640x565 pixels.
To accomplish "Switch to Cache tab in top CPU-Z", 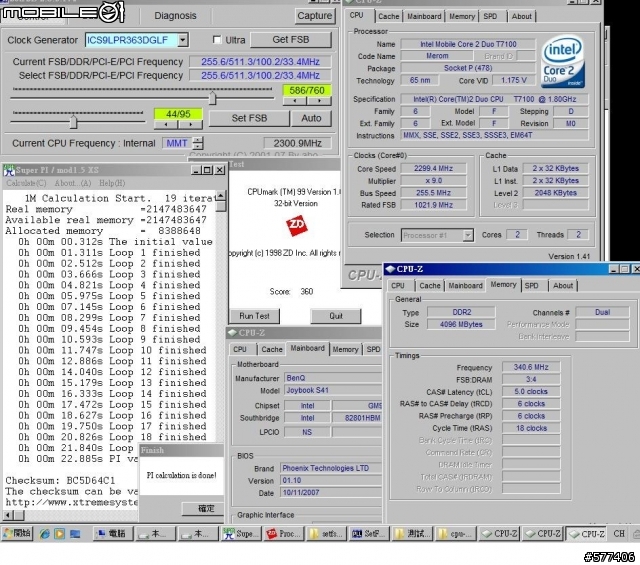I will click(x=388, y=16).
